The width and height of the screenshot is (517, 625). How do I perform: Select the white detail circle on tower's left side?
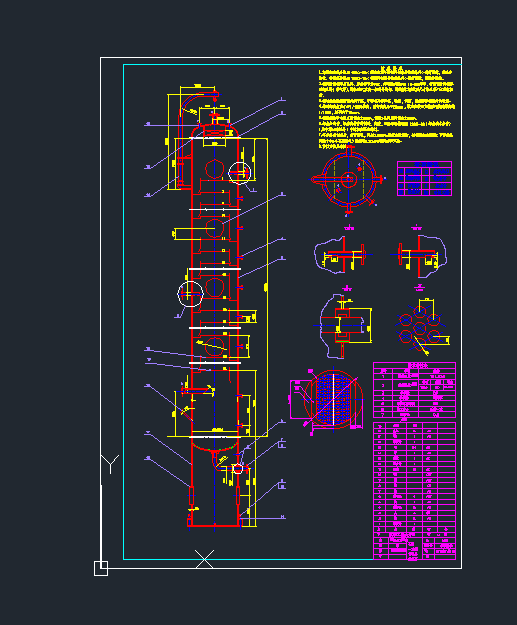(x=190, y=294)
